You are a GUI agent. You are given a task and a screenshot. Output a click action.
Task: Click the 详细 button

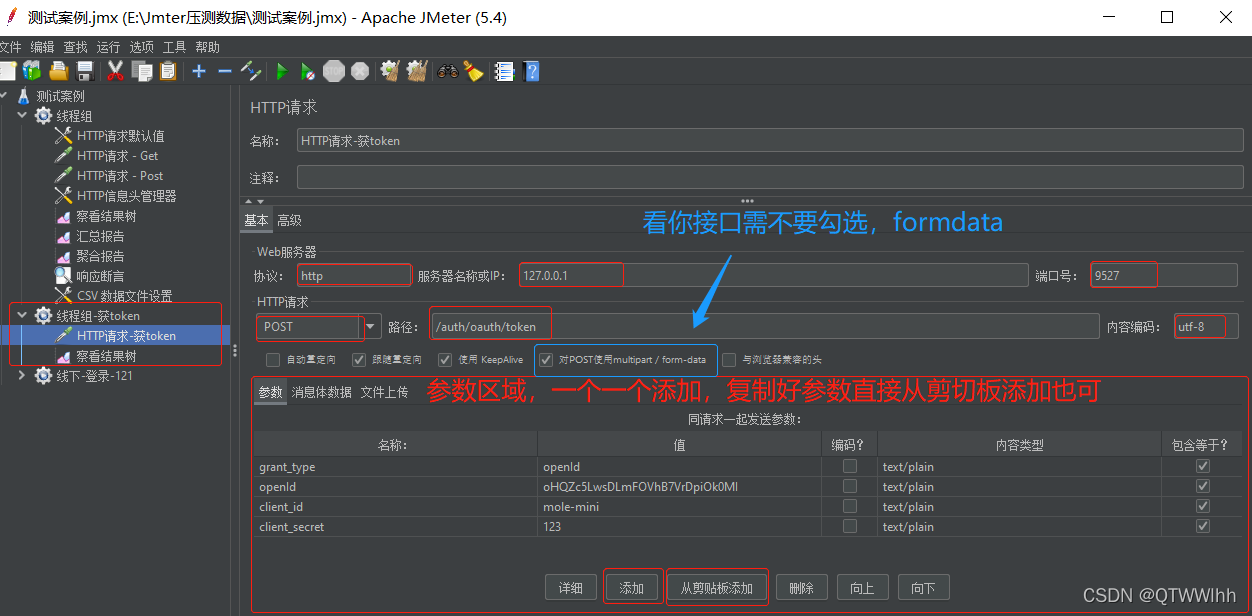(571, 587)
